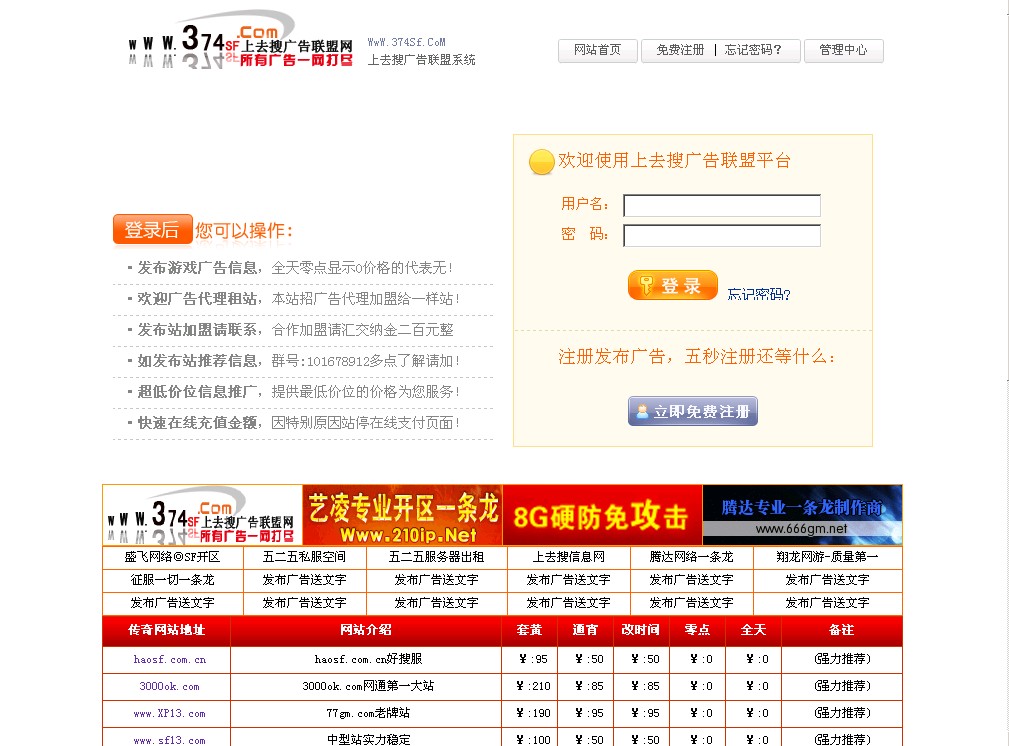Click the 五二五私服空间 grid link
This screenshot has width=1009, height=746.
pos(304,557)
